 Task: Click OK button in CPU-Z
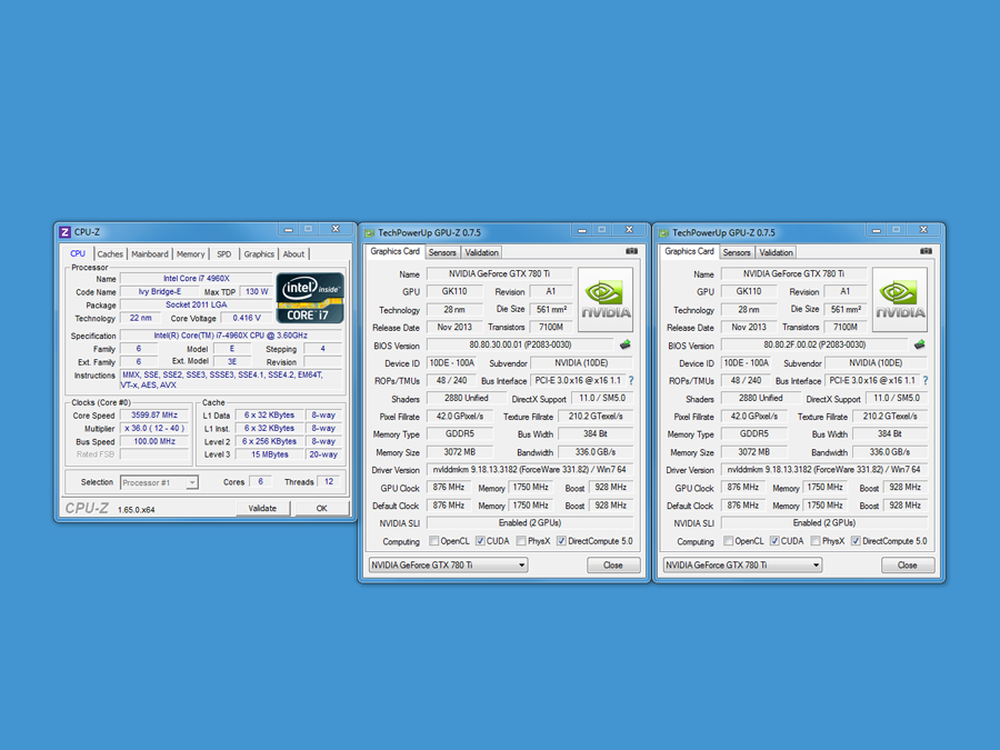click(x=321, y=508)
